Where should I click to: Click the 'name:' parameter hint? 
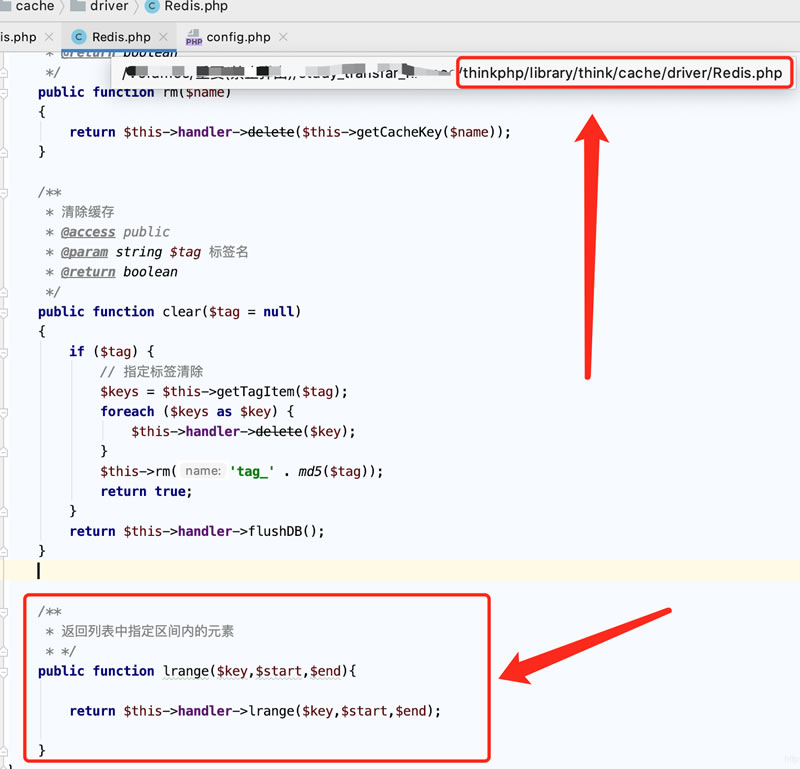point(203,470)
